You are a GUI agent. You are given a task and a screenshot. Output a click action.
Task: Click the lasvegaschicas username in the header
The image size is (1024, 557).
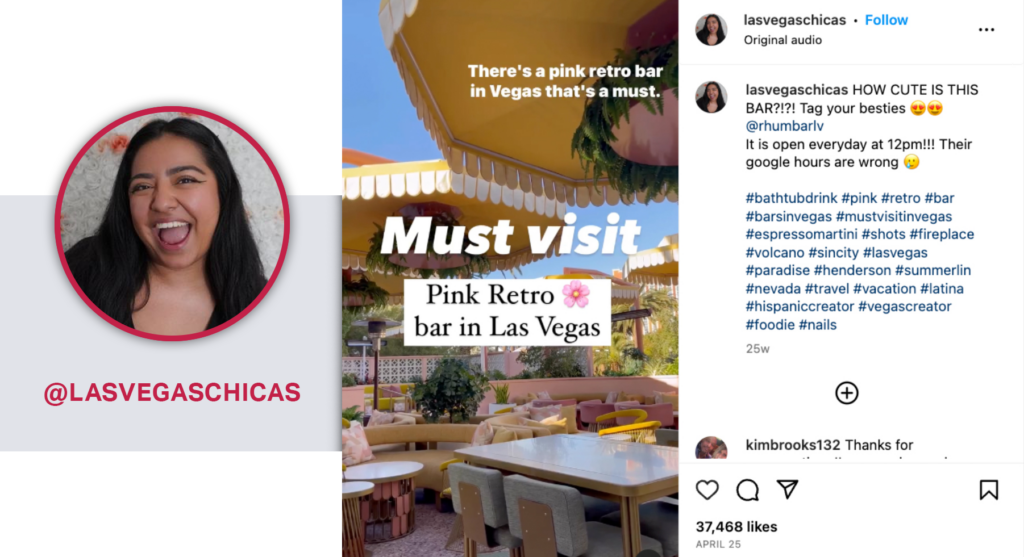[795, 20]
